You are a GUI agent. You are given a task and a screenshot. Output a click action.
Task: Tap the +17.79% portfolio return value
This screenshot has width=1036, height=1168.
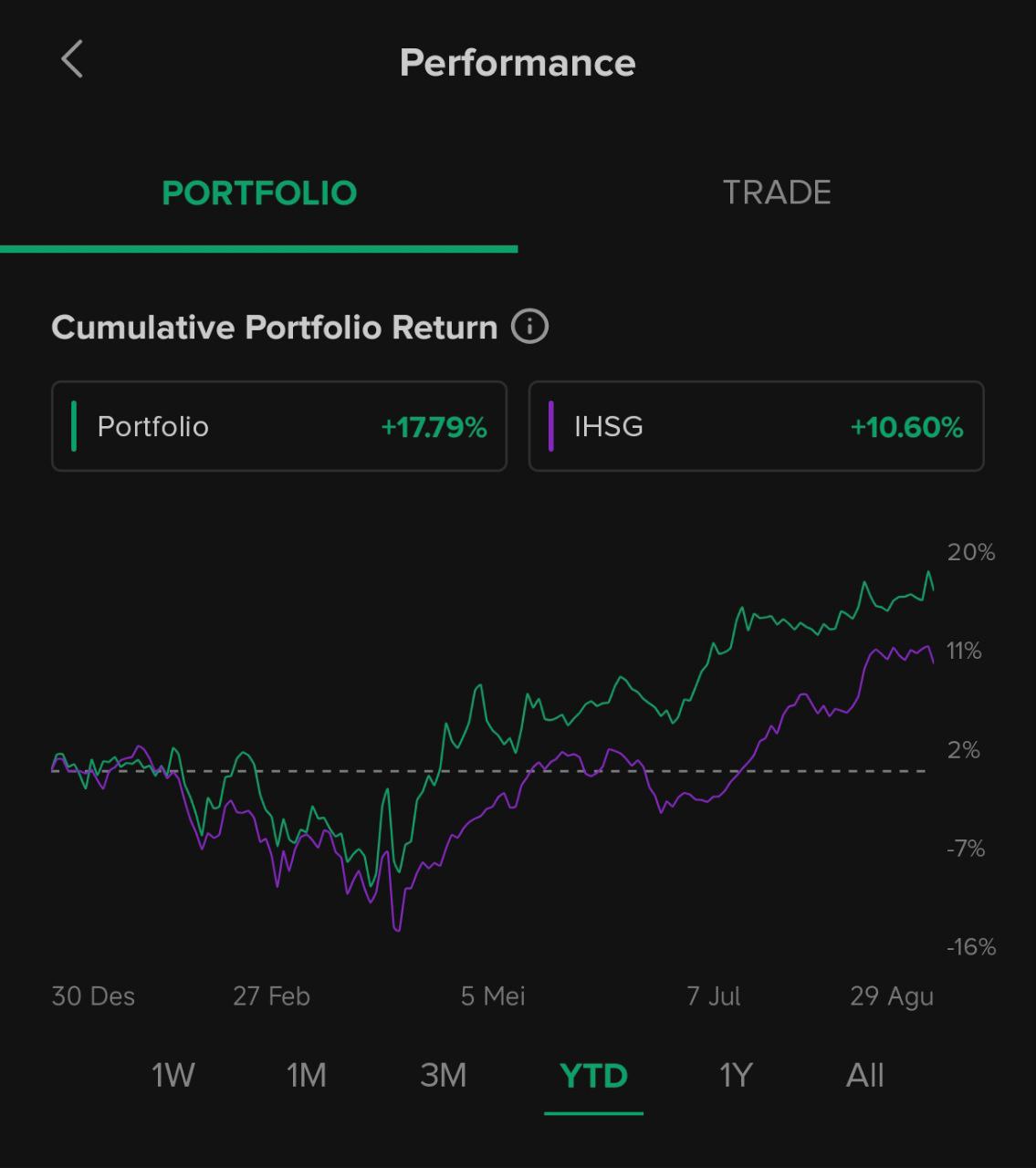pyautogui.click(x=434, y=427)
